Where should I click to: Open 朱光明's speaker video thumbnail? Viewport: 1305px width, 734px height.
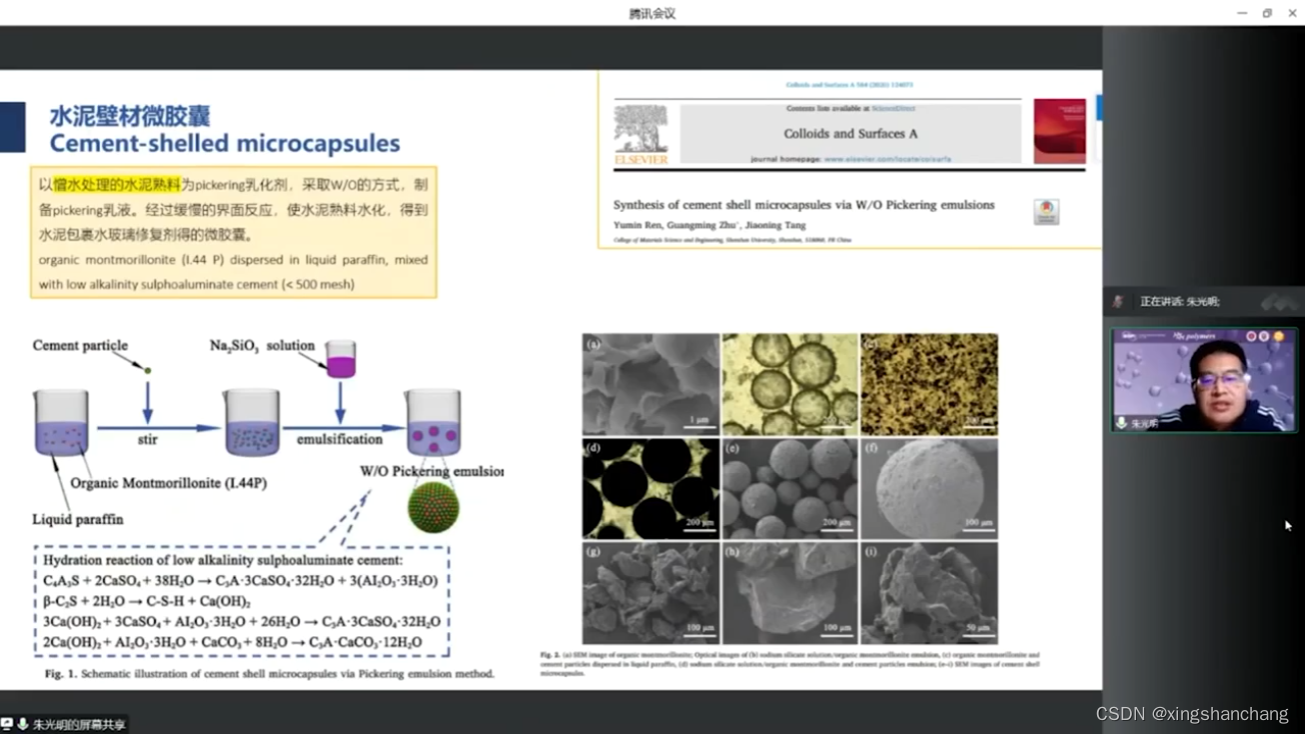pos(1204,380)
